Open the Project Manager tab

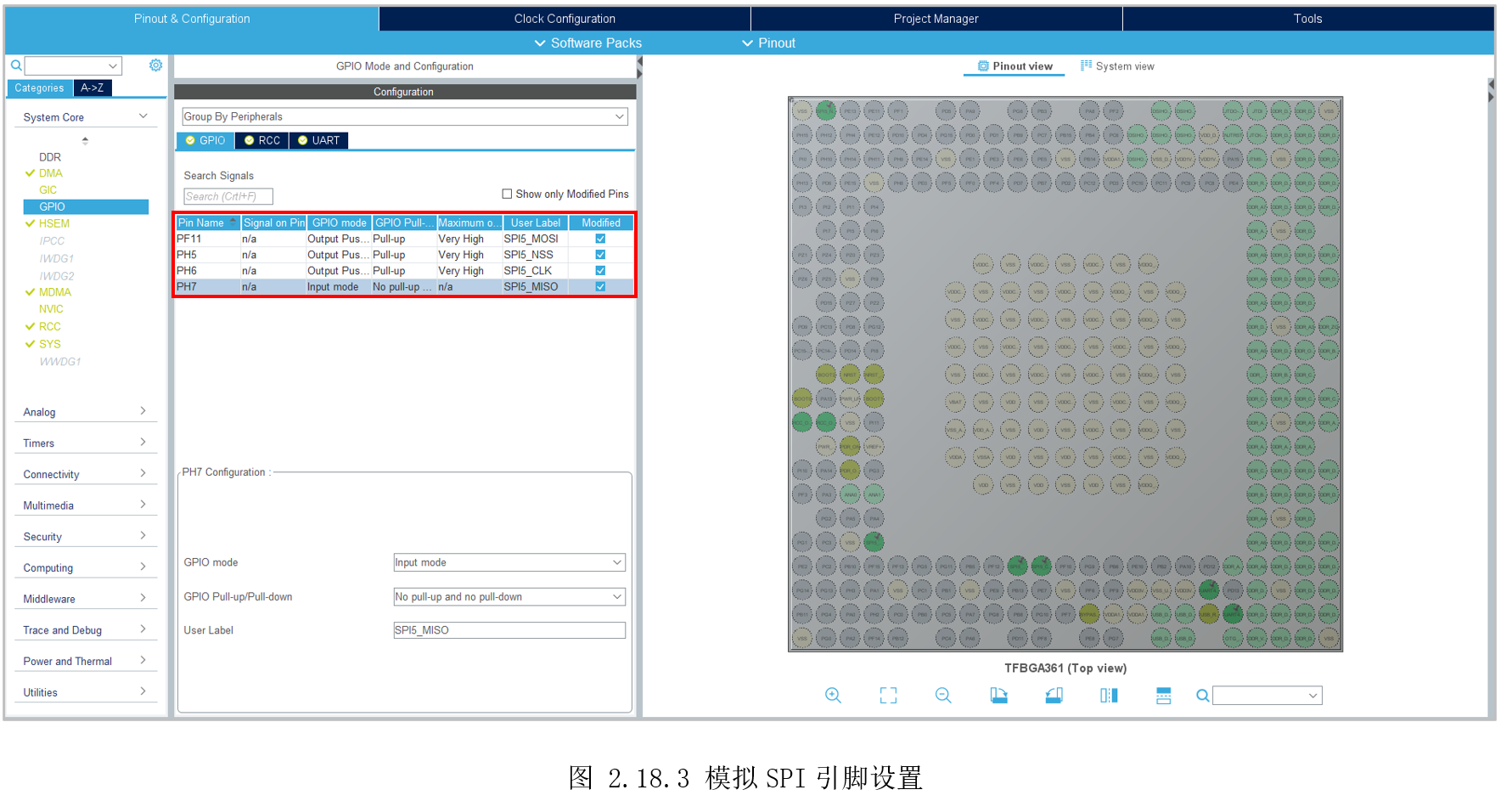(x=936, y=19)
